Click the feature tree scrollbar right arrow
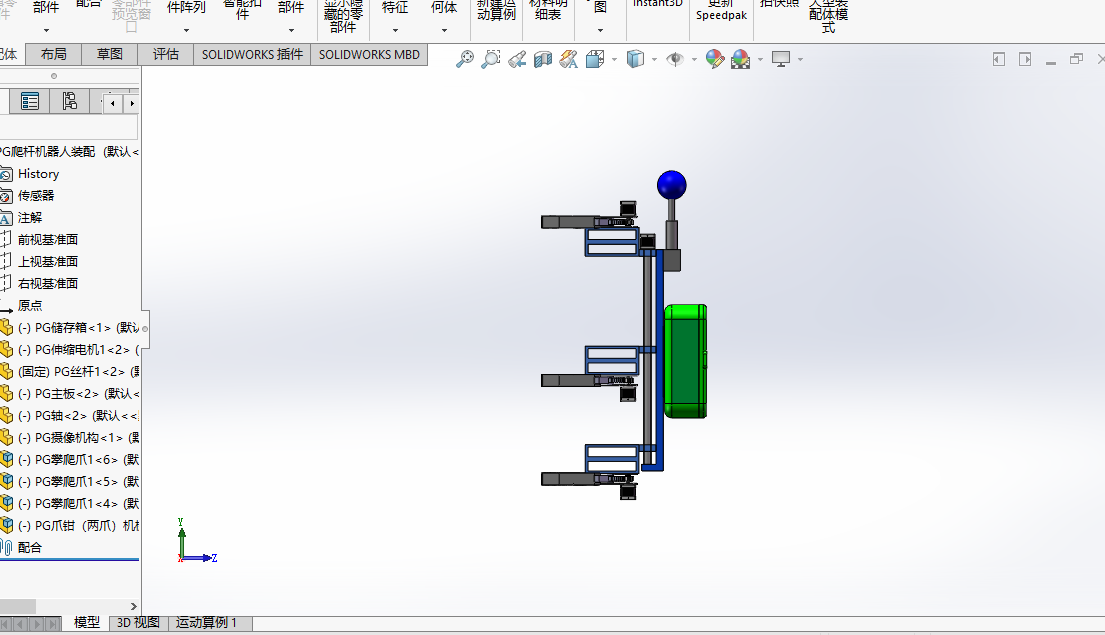Screen dimensions: 1105x635 133,606
